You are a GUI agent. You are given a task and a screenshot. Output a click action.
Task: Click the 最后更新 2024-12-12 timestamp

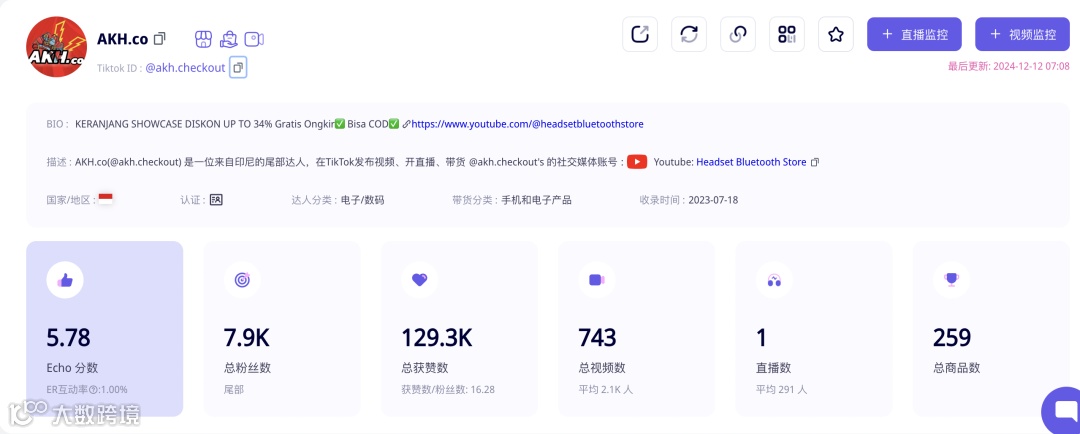click(x=1008, y=66)
